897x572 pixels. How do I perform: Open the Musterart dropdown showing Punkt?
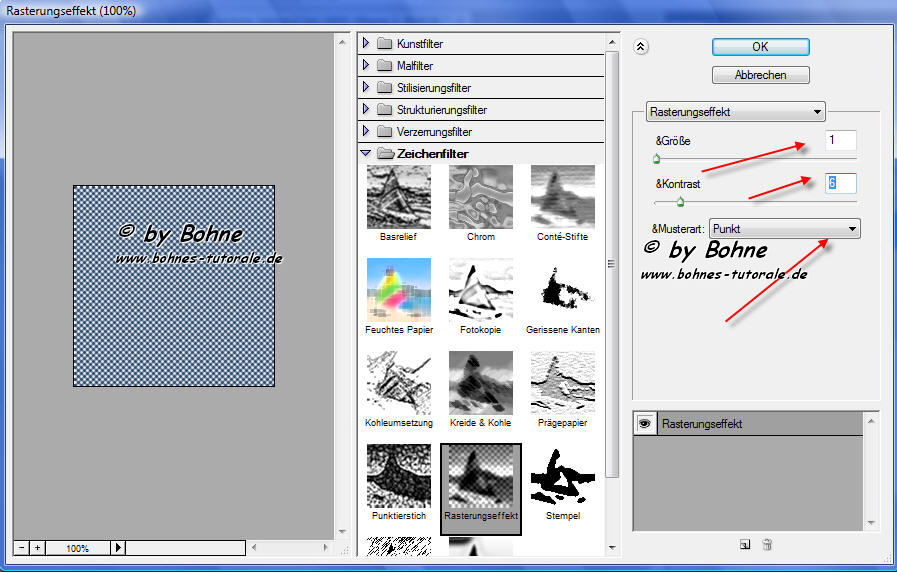[784, 229]
